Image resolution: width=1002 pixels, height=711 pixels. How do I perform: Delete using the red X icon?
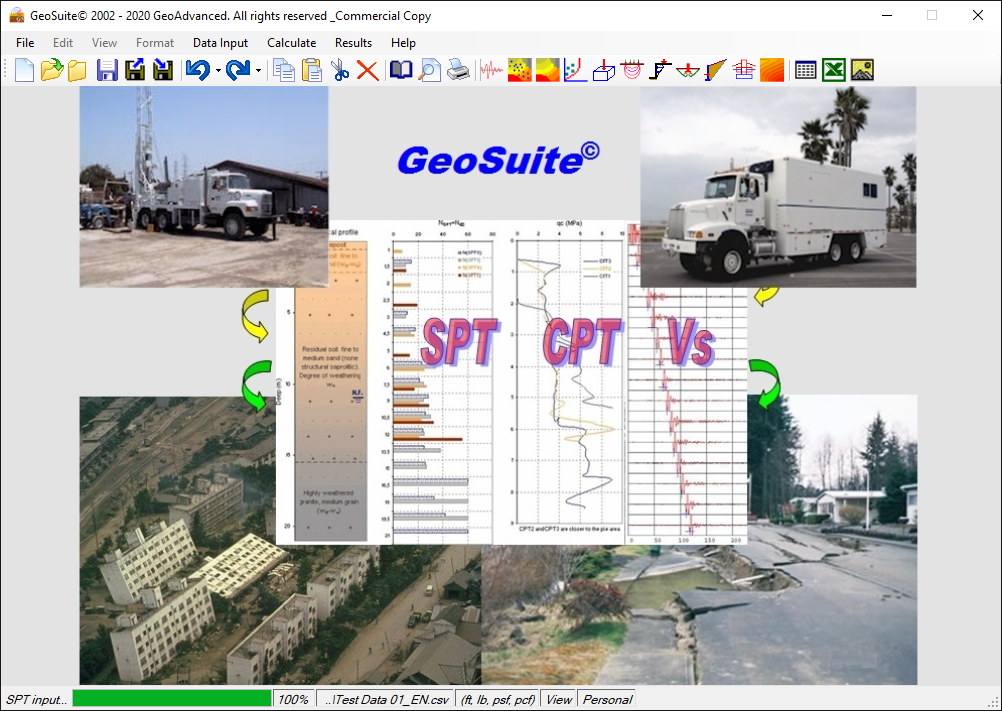[367, 70]
